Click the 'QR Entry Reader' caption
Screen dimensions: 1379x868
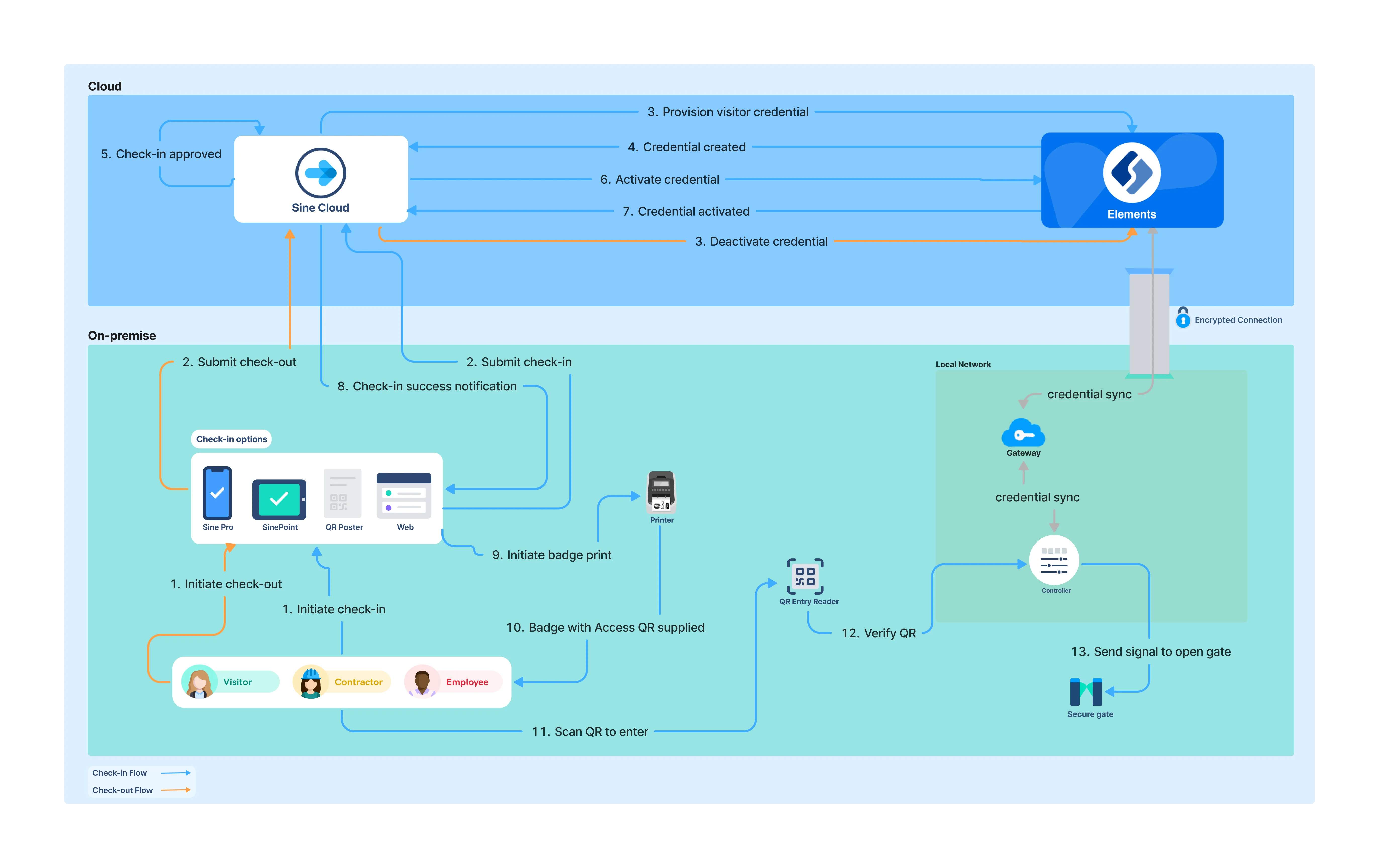809,601
